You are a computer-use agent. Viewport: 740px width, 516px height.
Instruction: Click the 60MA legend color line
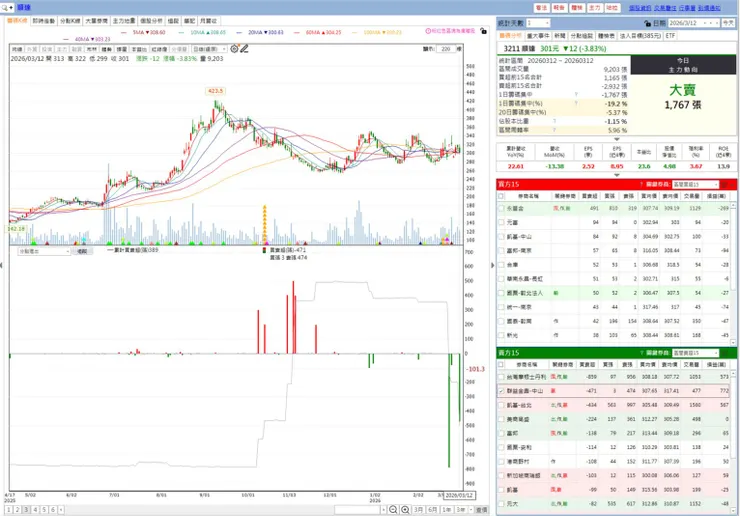[x=296, y=33]
